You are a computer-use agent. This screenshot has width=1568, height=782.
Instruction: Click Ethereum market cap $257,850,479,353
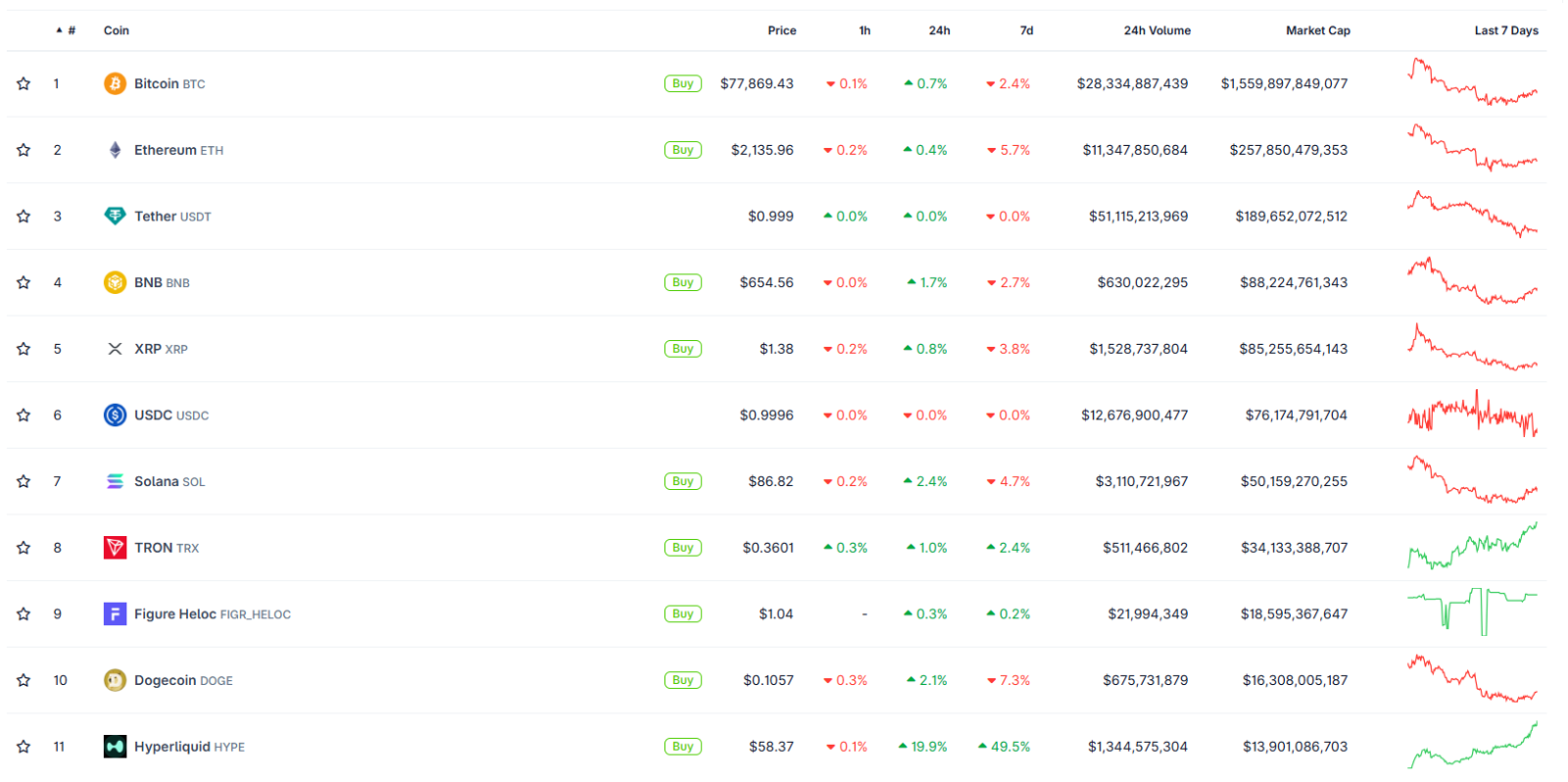(1289, 150)
